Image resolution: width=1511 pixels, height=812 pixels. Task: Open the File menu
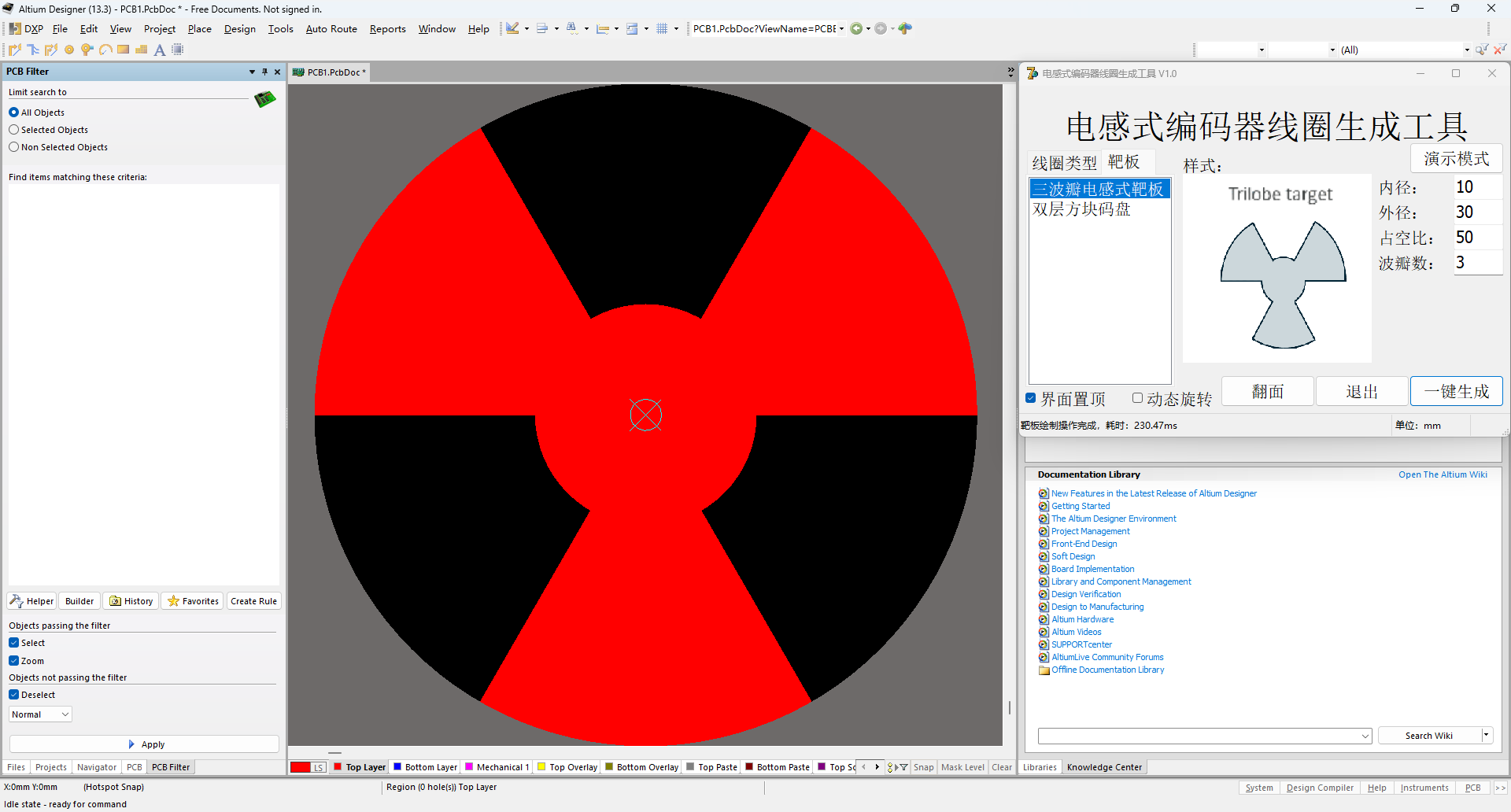(60, 29)
